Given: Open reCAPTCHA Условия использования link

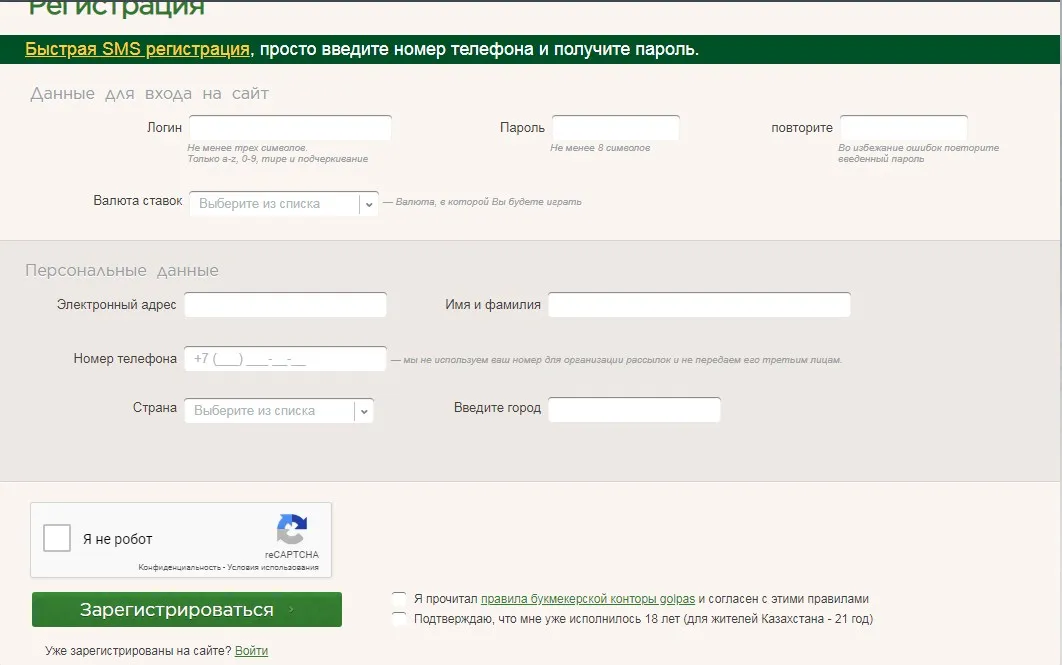Looking at the screenshot, I should click(x=273, y=567).
